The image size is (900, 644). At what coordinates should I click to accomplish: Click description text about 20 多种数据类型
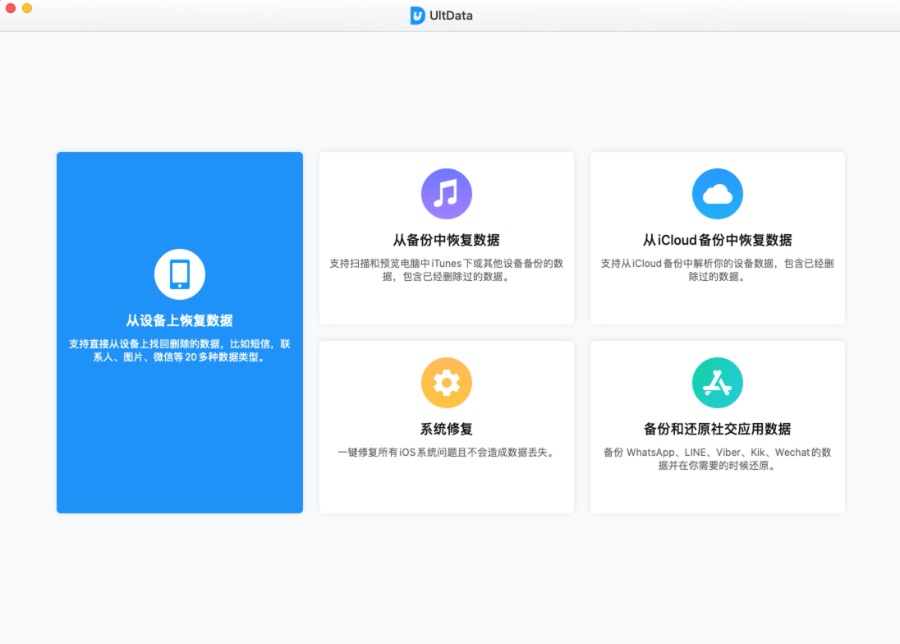[x=180, y=350]
